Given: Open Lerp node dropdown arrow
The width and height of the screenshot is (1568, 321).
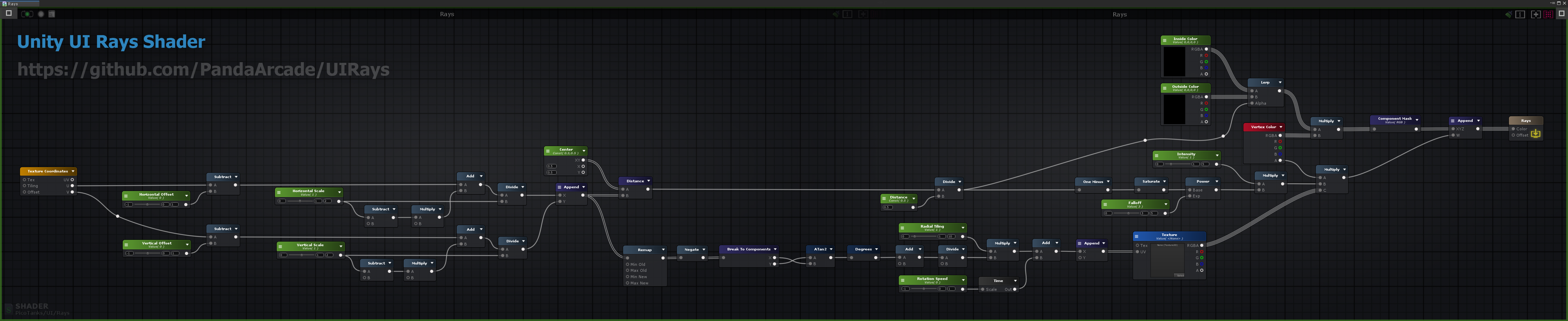Looking at the screenshot, I should [1280, 82].
